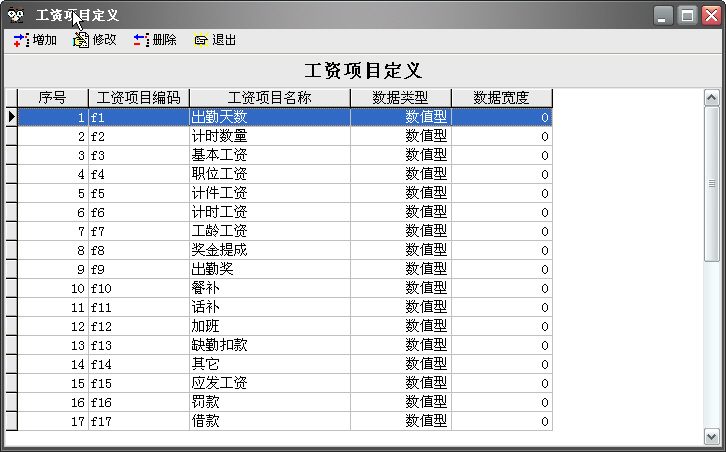Click the 工资项目名称 column header
The height and width of the screenshot is (452, 726).
click(x=270, y=98)
